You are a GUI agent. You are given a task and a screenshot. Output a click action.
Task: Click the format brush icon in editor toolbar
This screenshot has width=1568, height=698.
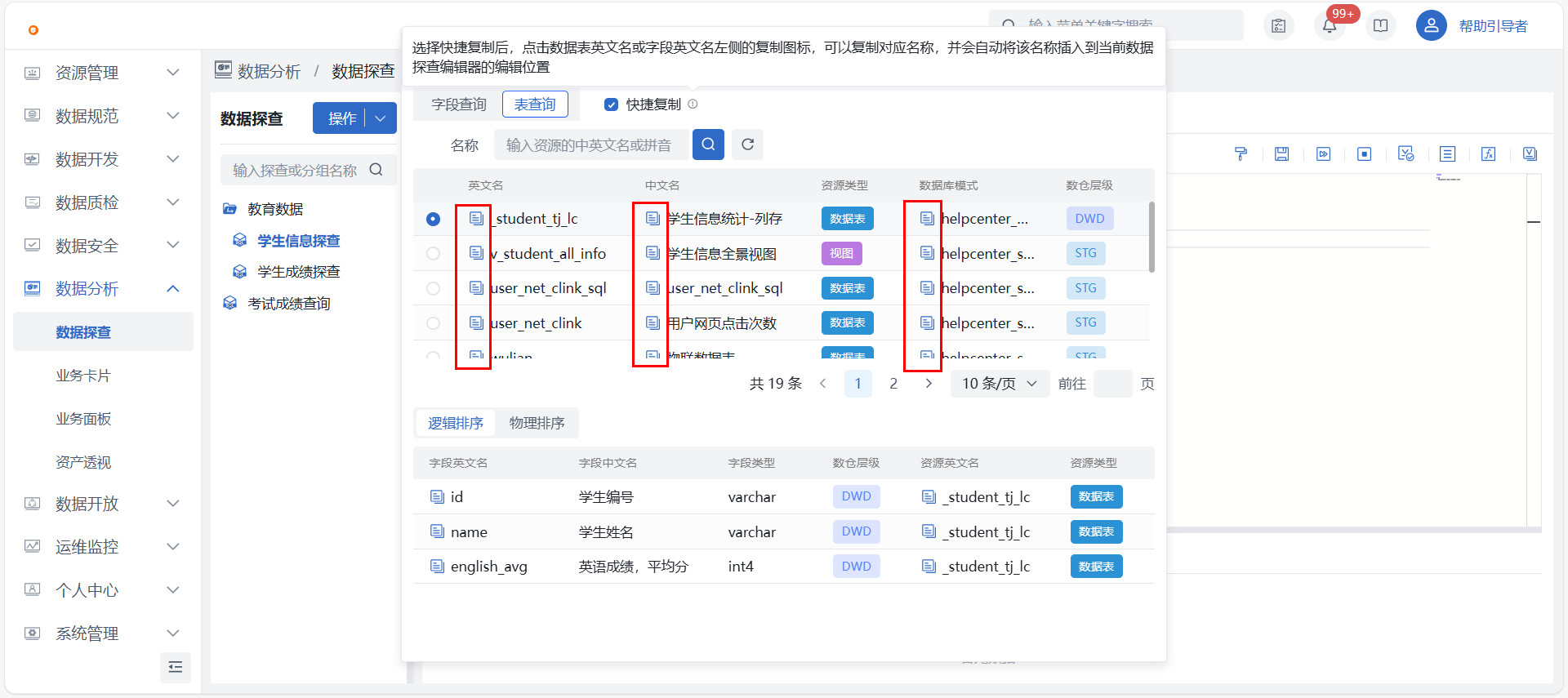pos(1241,154)
